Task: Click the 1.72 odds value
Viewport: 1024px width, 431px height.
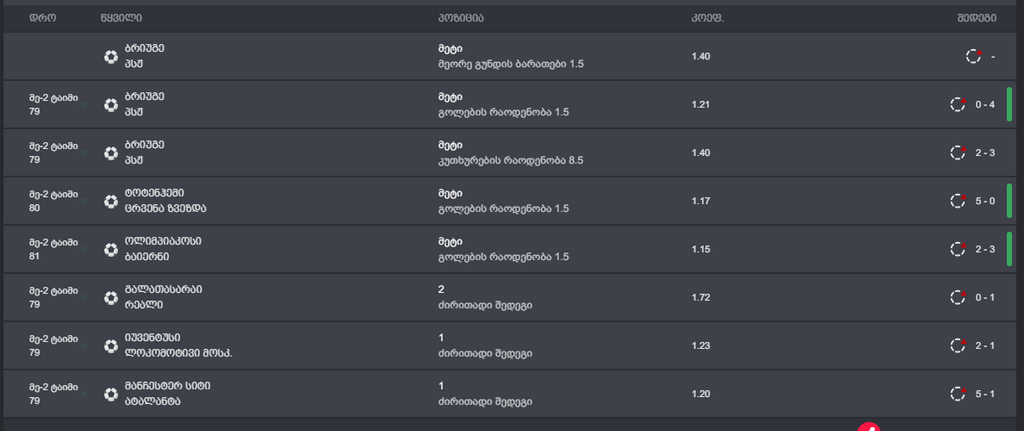Action: [x=701, y=298]
